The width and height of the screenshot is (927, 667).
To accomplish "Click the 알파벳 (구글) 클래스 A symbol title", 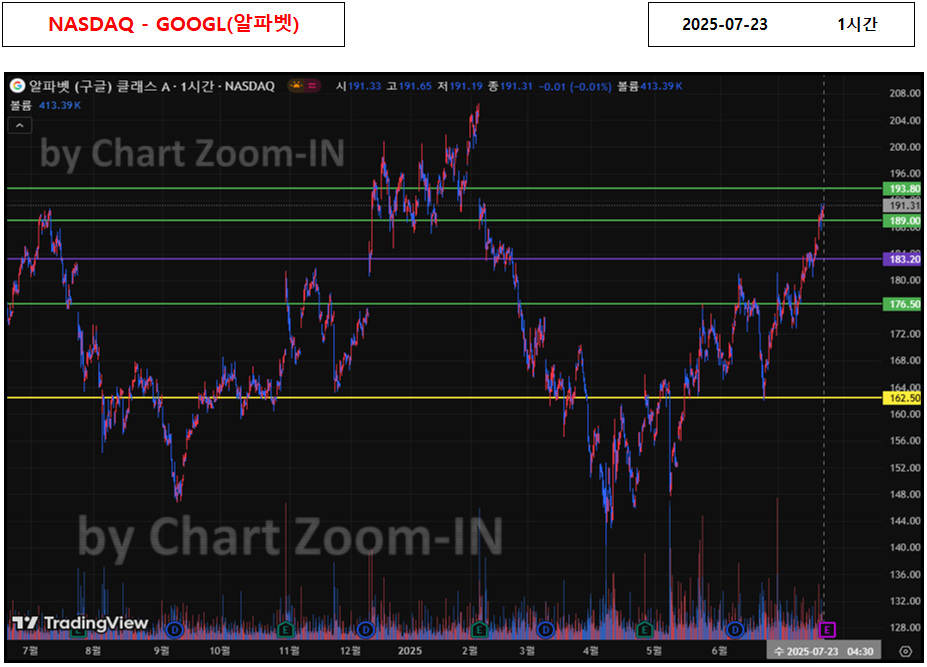I will tap(100, 86).
